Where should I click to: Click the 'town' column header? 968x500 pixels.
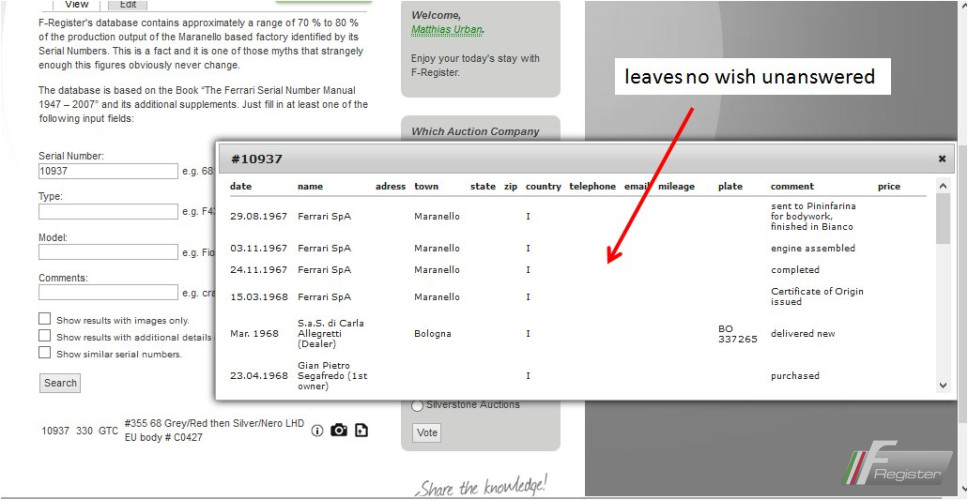coord(427,186)
